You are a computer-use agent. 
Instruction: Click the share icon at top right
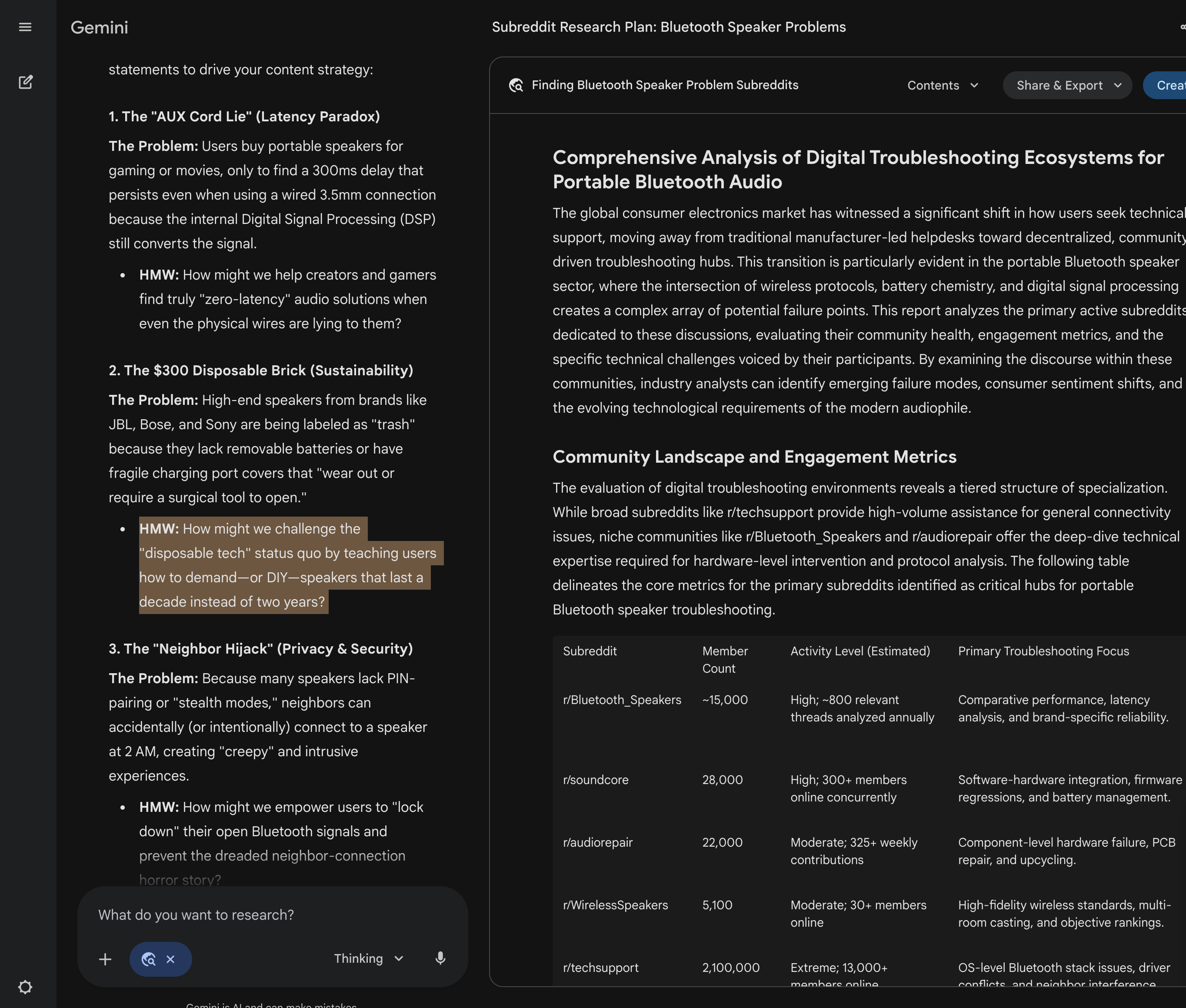coord(1182,27)
